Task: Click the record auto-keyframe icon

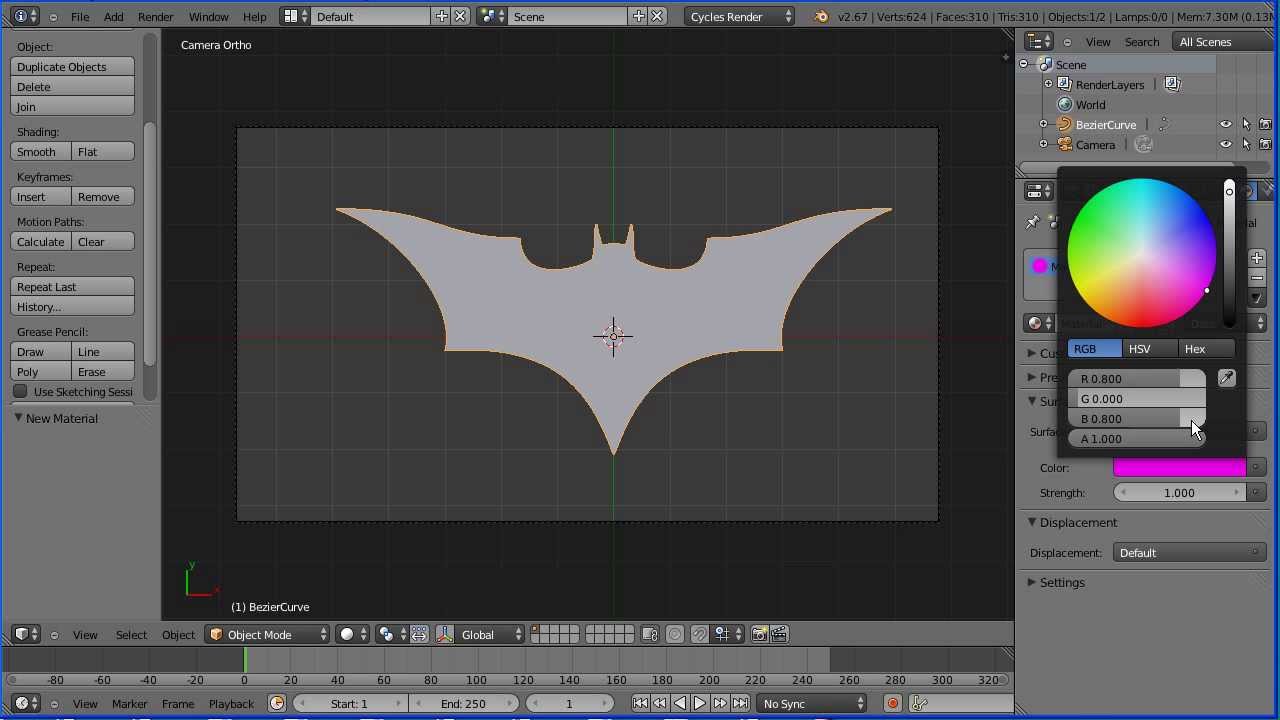Action: pos(892,704)
